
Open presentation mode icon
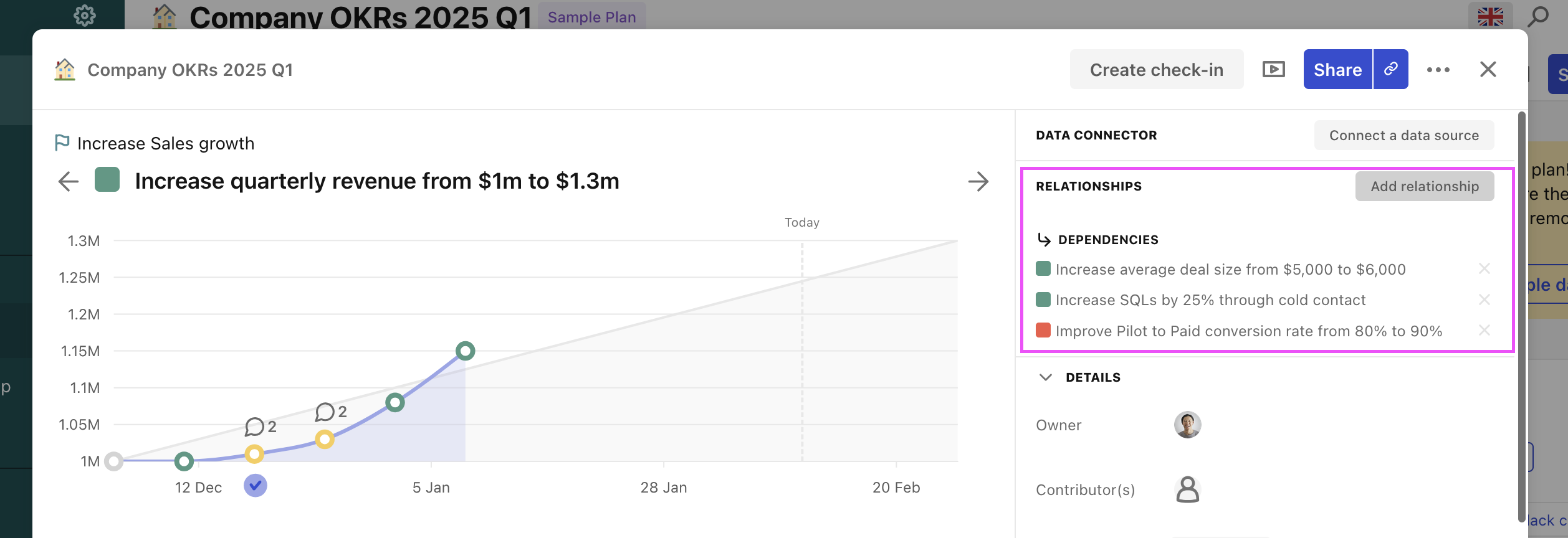[x=1273, y=69]
